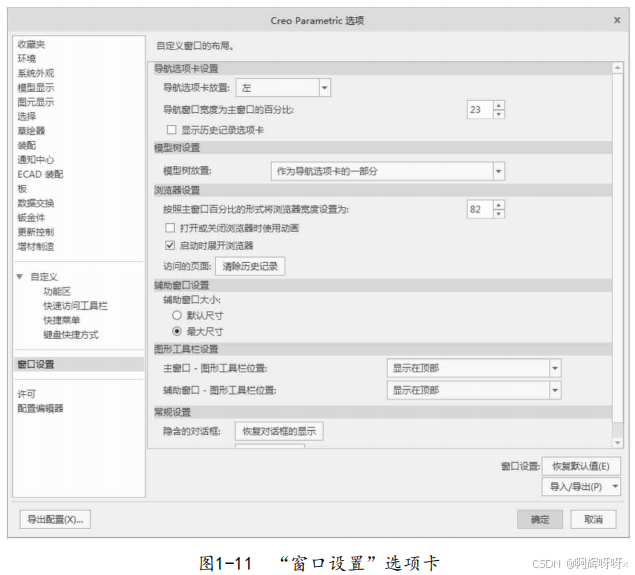The height and width of the screenshot is (575, 635).
Task: Select 环境 in the options list
Action: (x=27, y=59)
